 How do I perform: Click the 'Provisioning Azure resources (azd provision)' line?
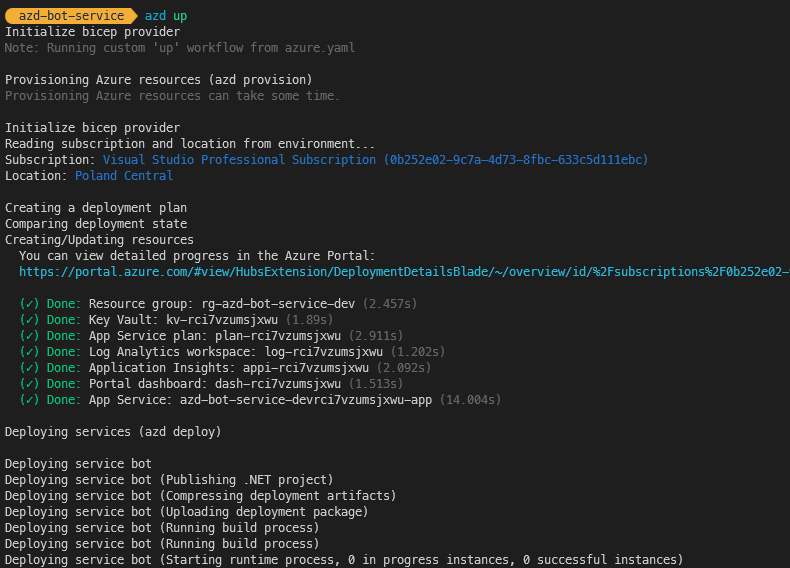[159, 80]
